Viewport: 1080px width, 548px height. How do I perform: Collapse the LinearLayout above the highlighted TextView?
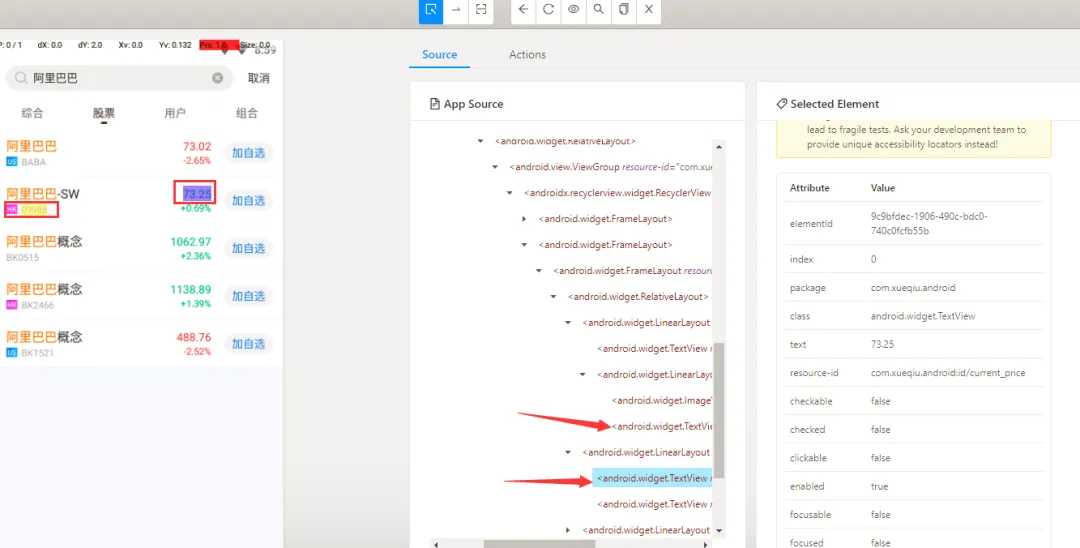(568, 452)
